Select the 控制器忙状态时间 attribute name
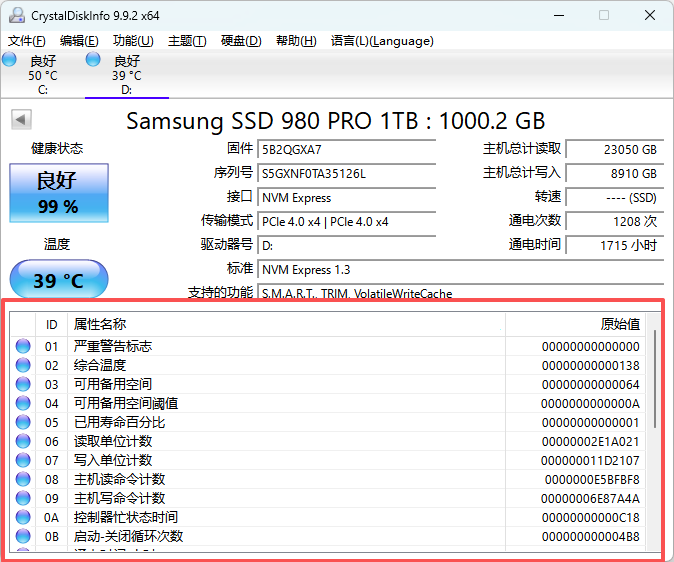The image size is (674, 562). click(x=126, y=517)
